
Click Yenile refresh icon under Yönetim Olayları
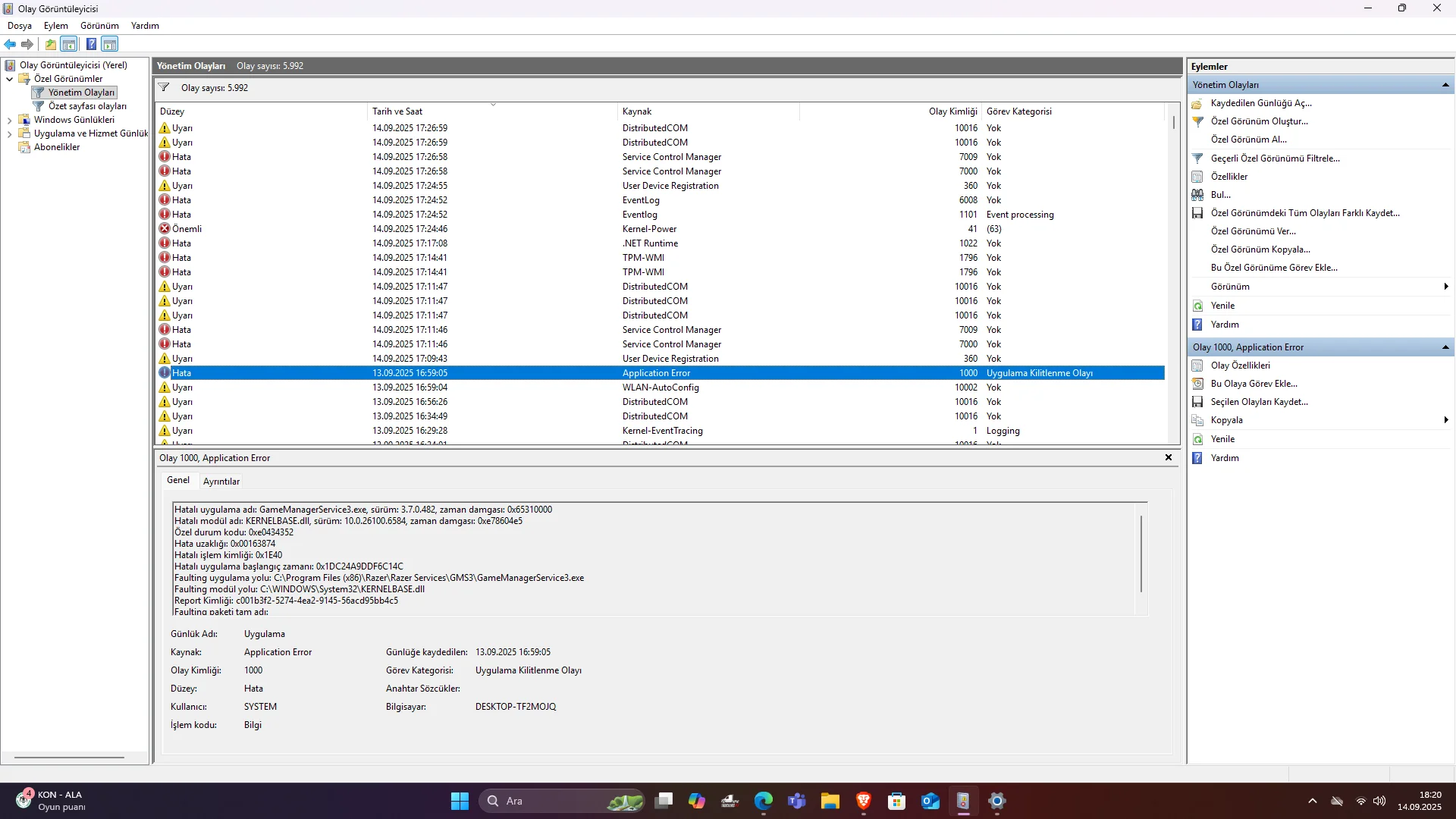[1197, 306]
